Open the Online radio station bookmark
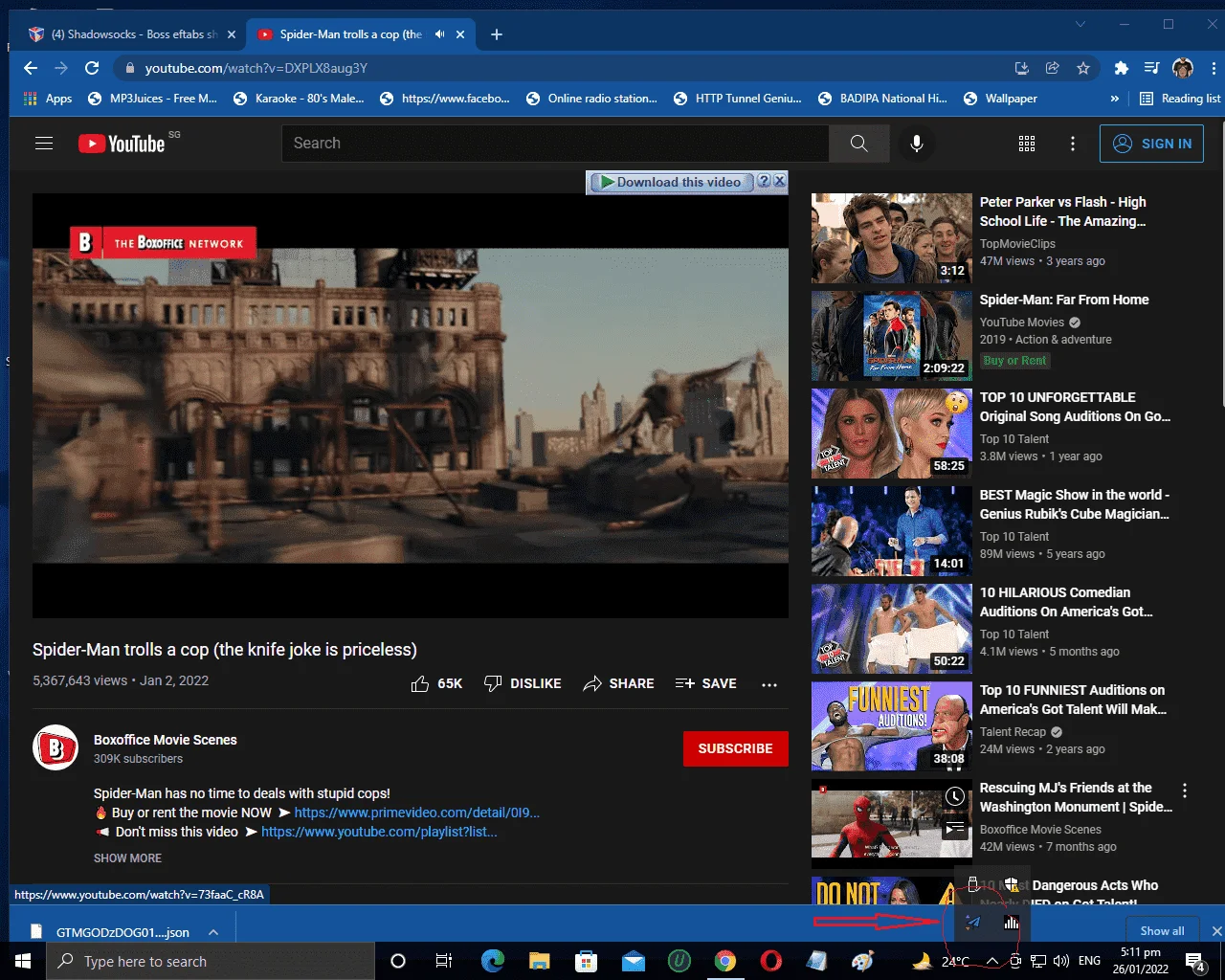Screen dimensions: 1225x980 click(591, 99)
